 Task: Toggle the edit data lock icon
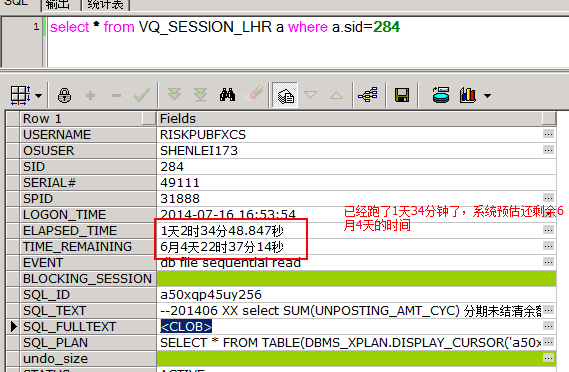tap(64, 95)
